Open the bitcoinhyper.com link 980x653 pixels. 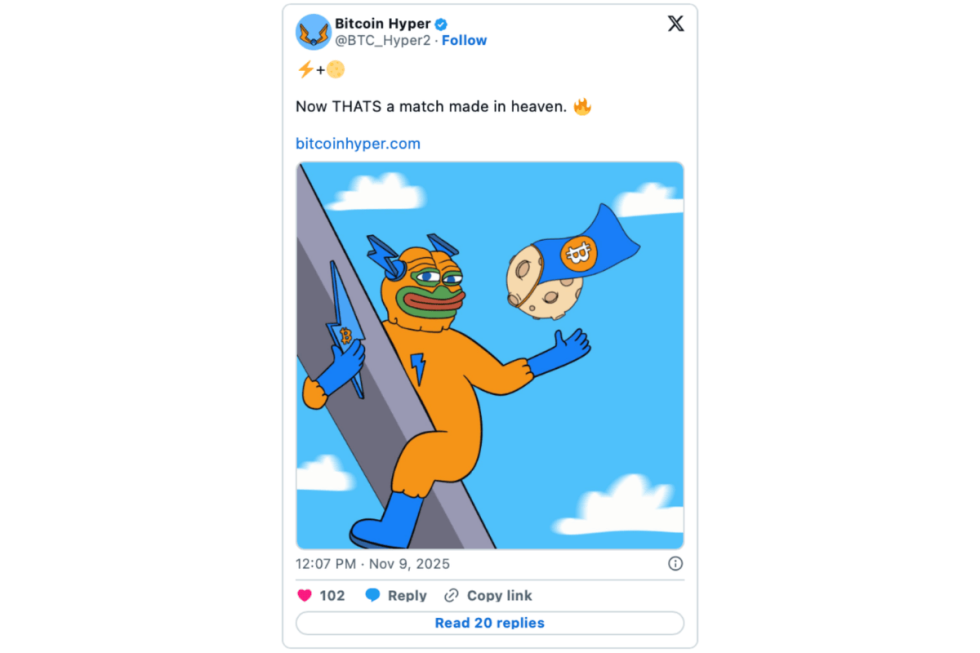358,143
